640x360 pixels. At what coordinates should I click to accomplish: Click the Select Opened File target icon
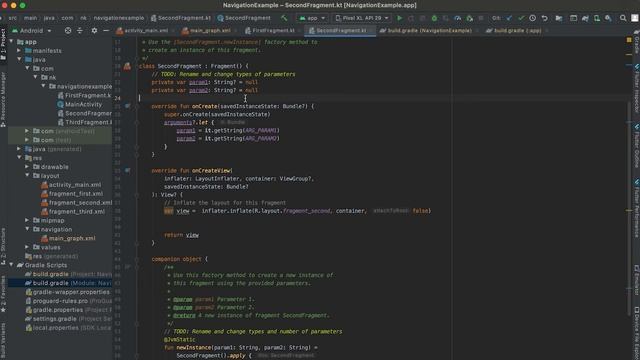pyautogui.click(x=68, y=31)
